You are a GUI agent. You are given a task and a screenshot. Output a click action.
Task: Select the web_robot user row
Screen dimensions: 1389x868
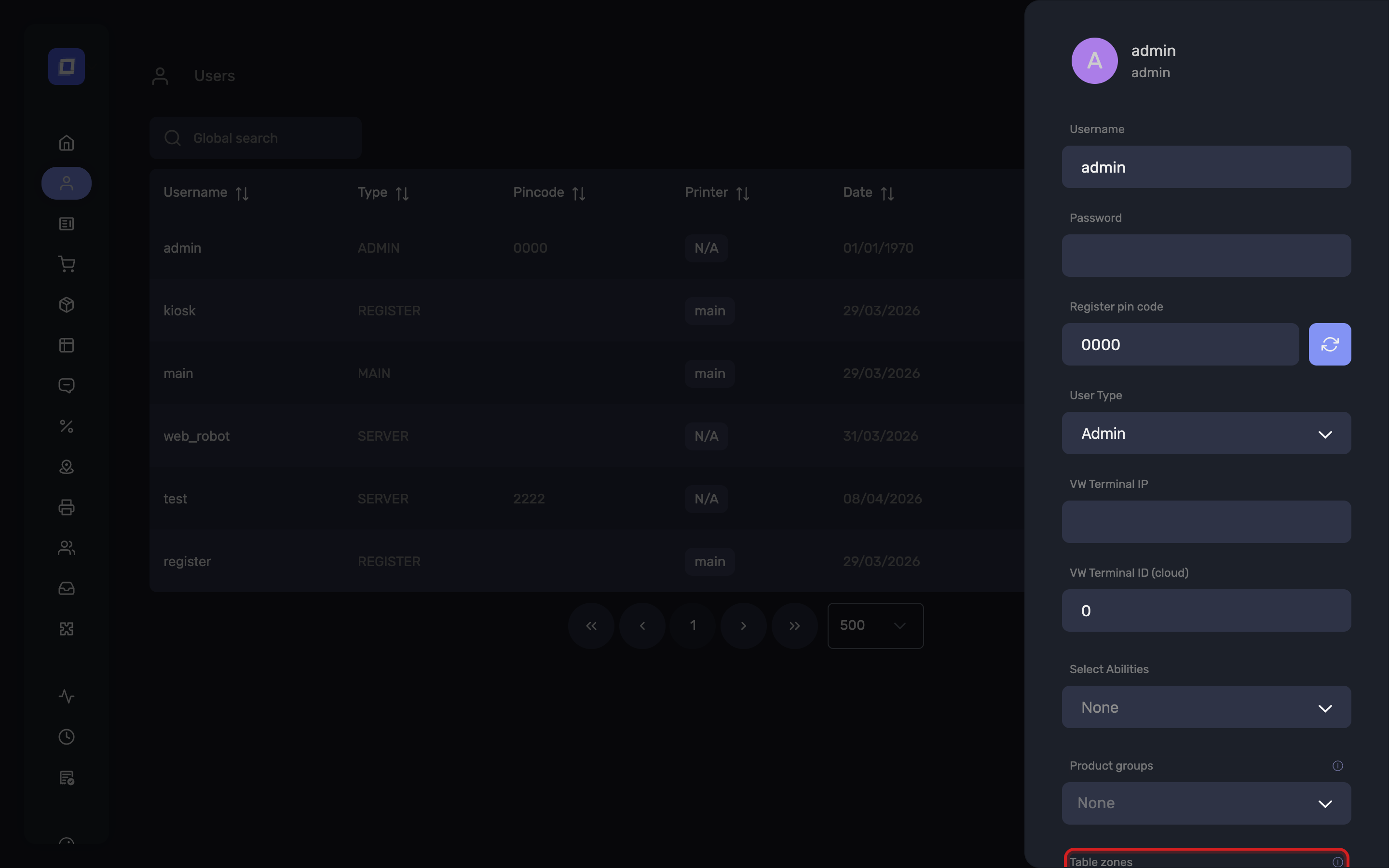click(586, 436)
